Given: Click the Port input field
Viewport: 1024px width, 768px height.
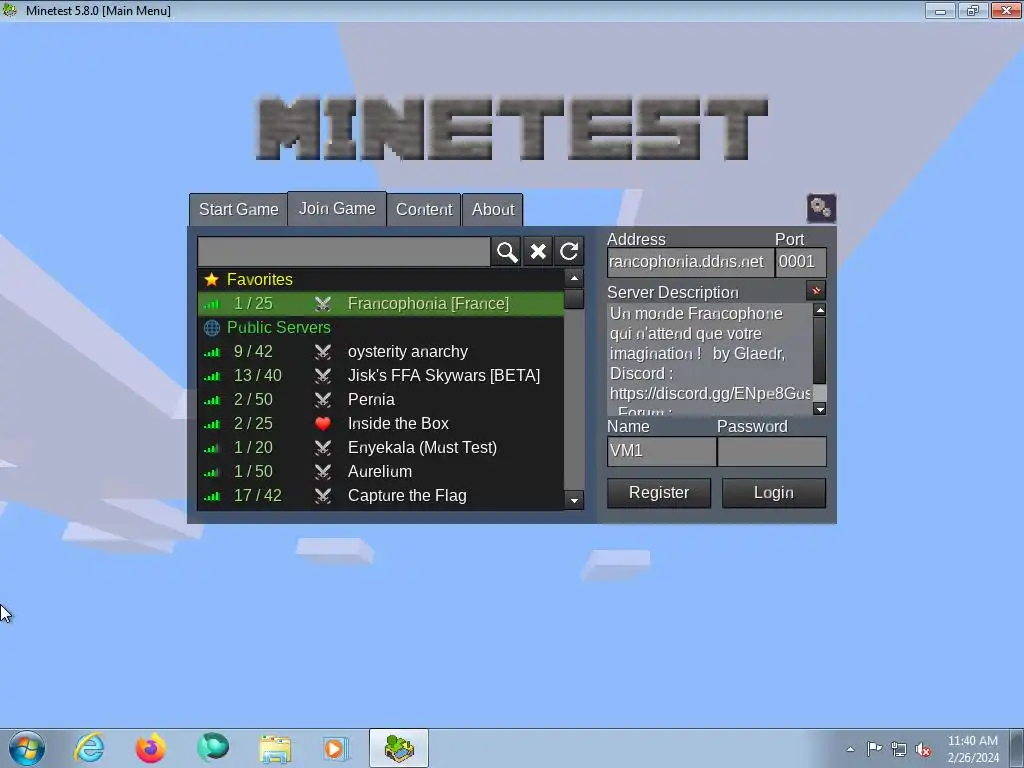Looking at the screenshot, I should tap(801, 262).
